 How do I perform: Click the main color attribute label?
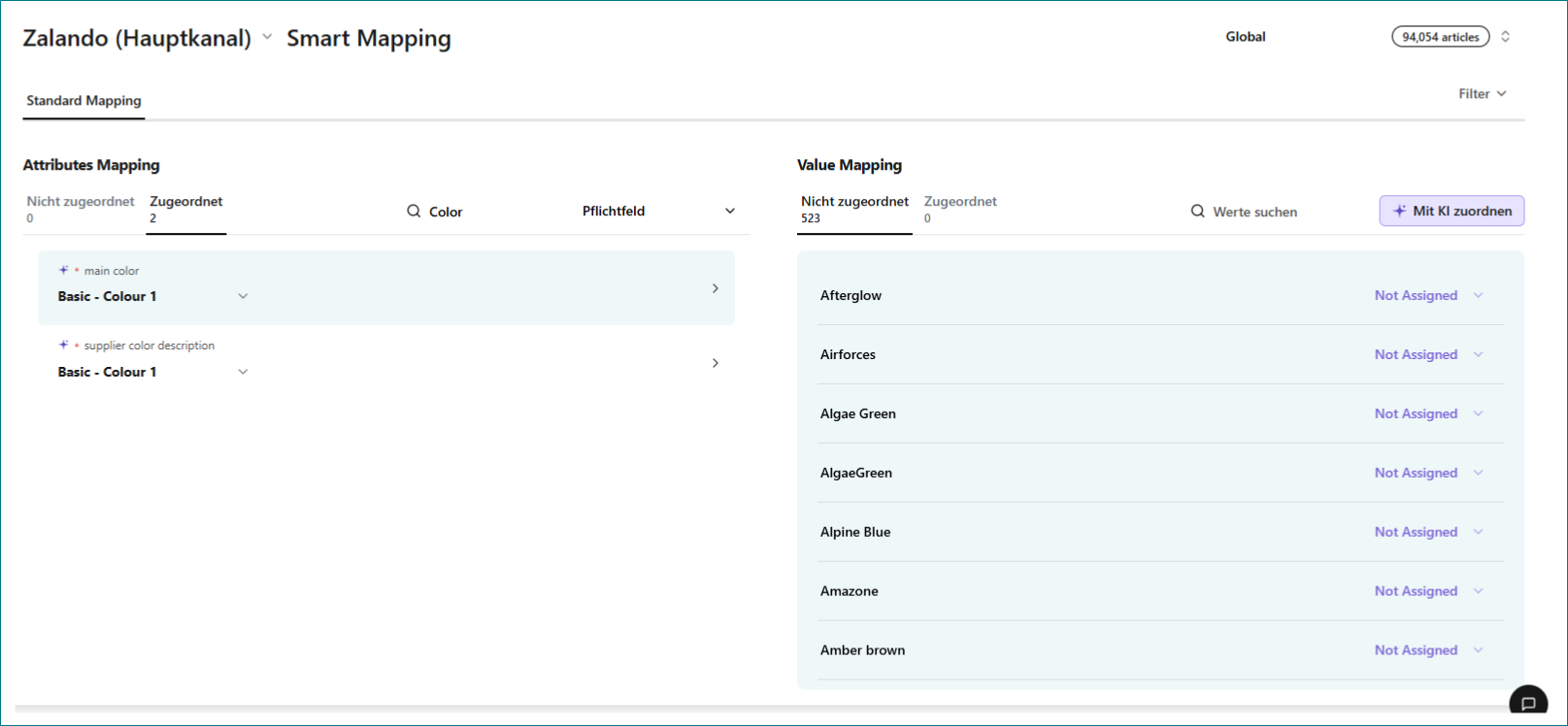coord(112,271)
